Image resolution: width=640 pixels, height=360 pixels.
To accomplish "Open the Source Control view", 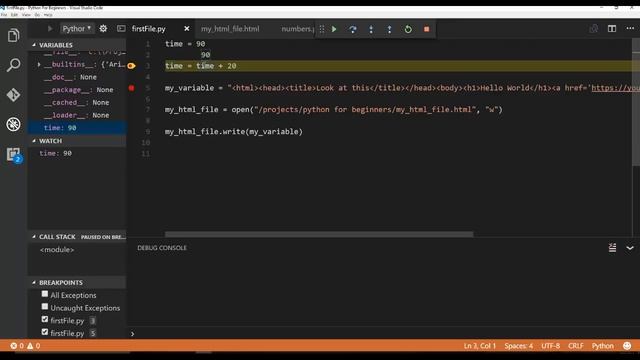I will coord(13,95).
